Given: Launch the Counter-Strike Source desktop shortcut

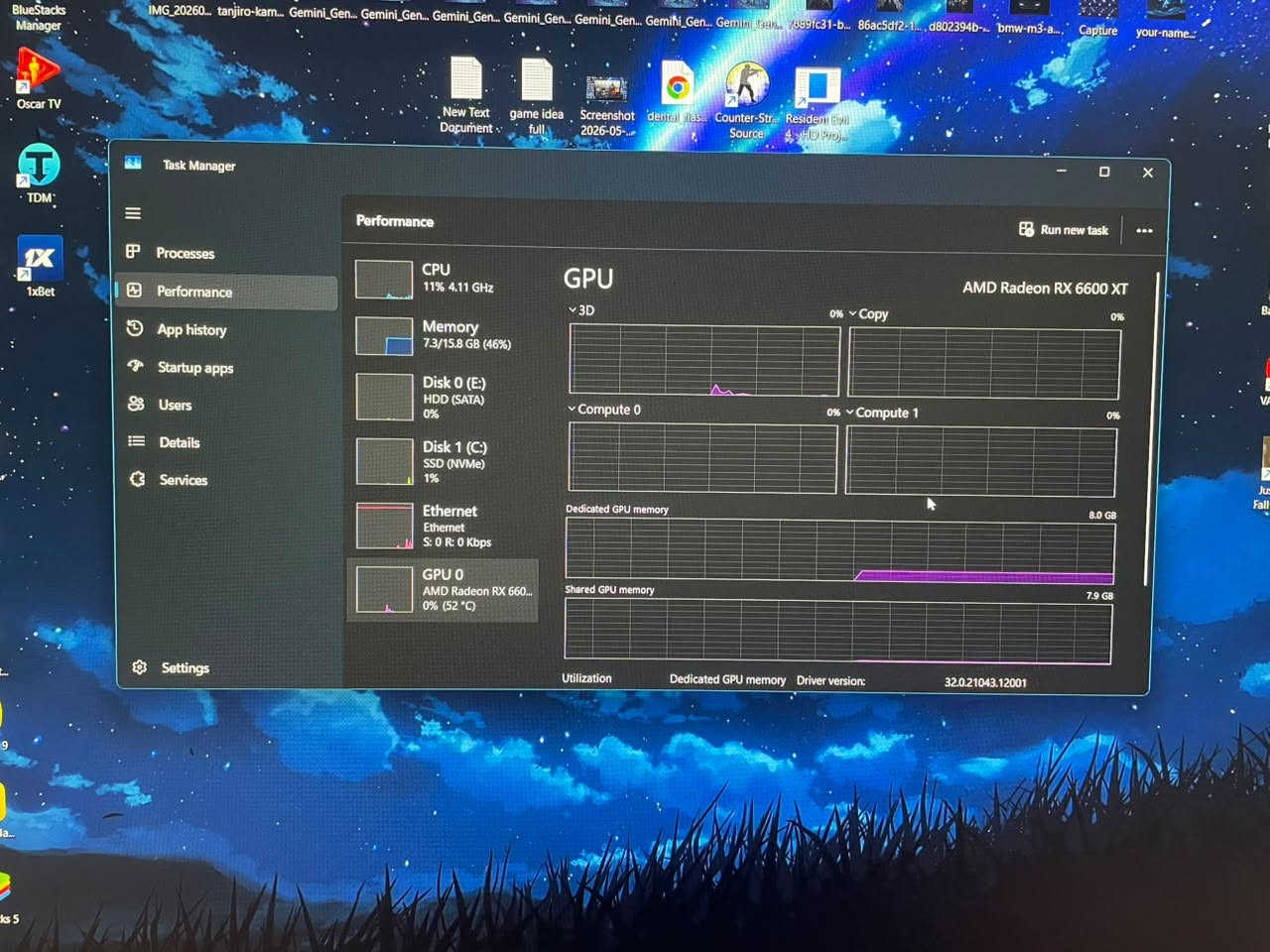Looking at the screenshot, I should click(747, 99).
